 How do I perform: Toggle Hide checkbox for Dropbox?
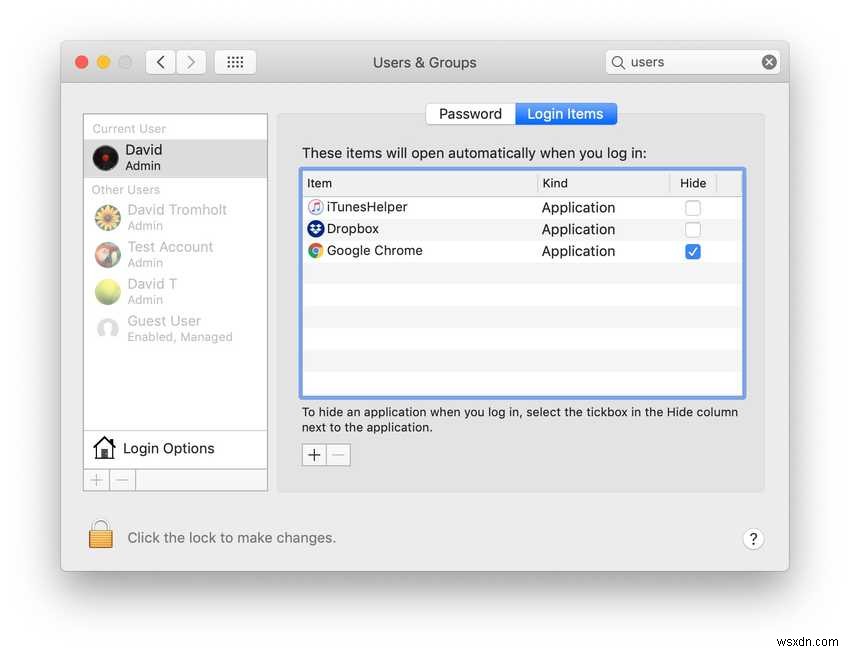pos(692,229)
